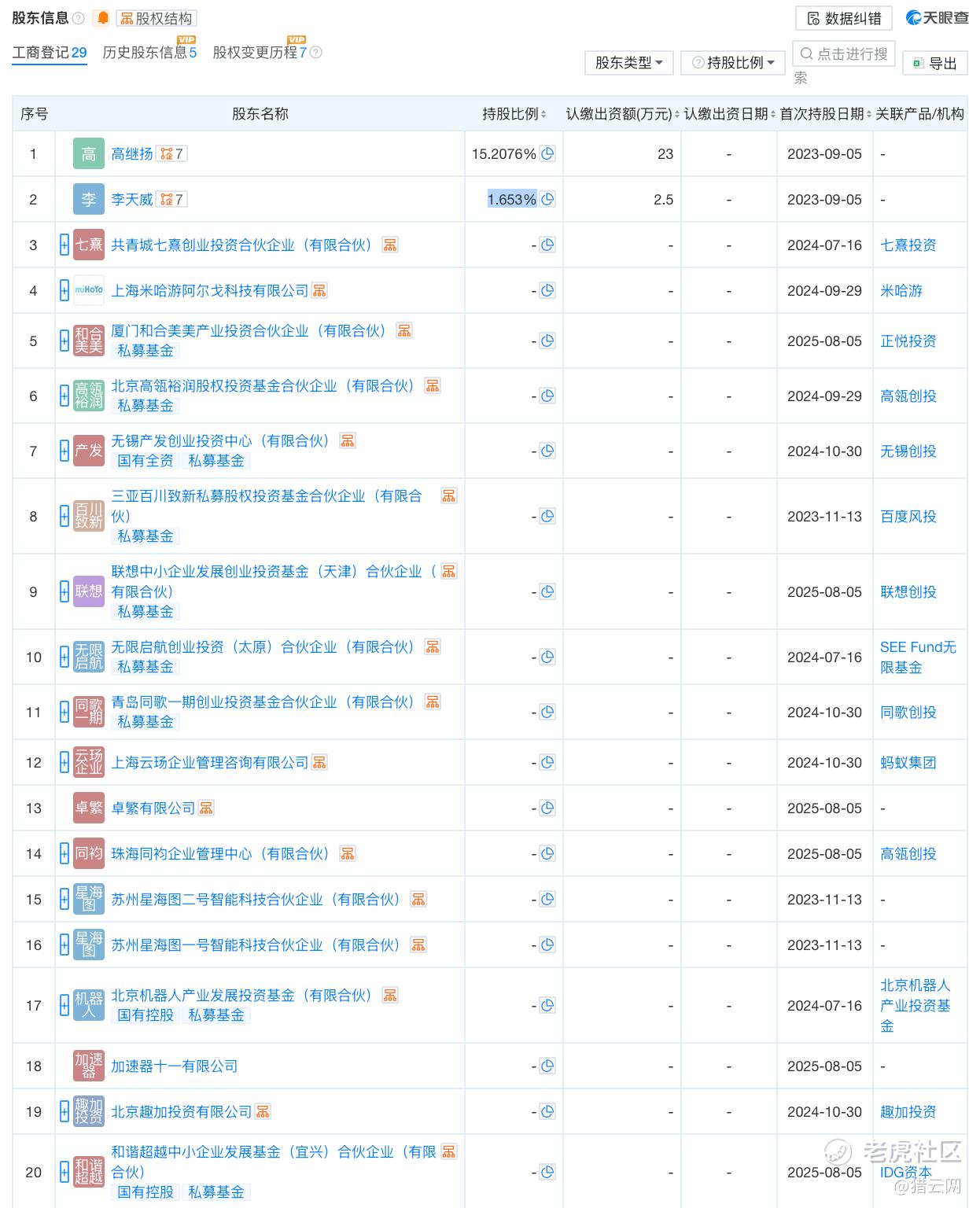Expand row 3 共青城七熹创业投资

pos(64,245)
